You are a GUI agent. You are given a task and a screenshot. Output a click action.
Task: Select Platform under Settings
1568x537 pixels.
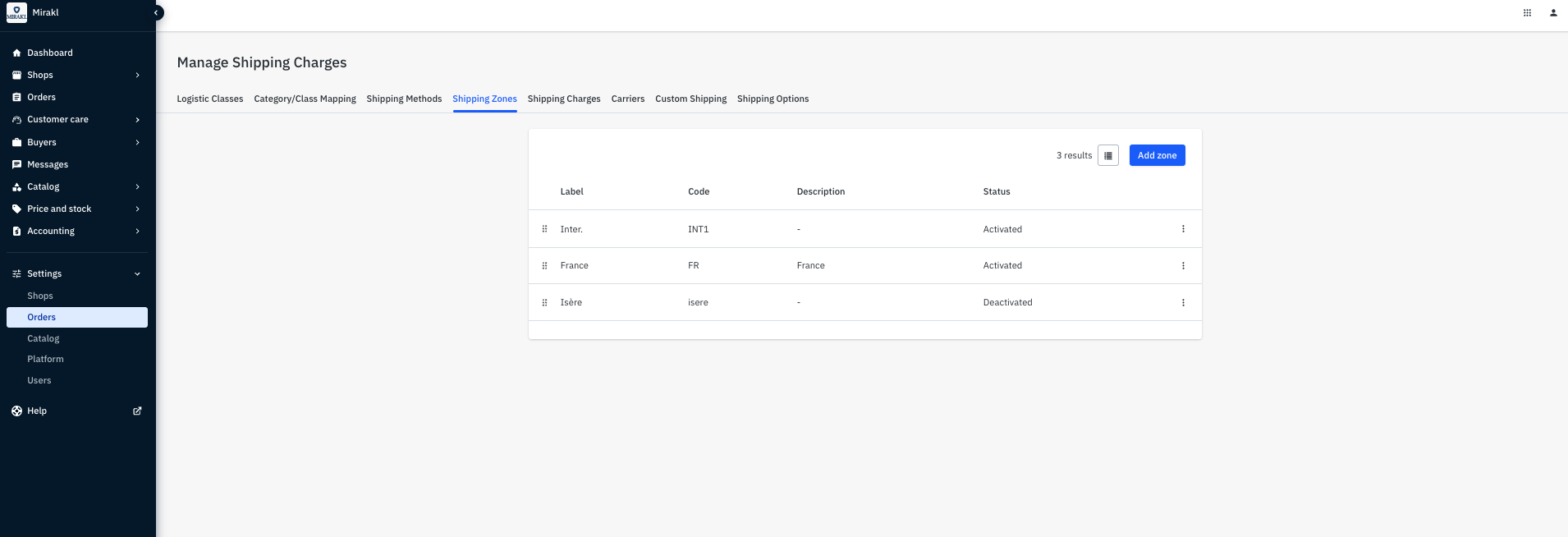coord(45,359)
